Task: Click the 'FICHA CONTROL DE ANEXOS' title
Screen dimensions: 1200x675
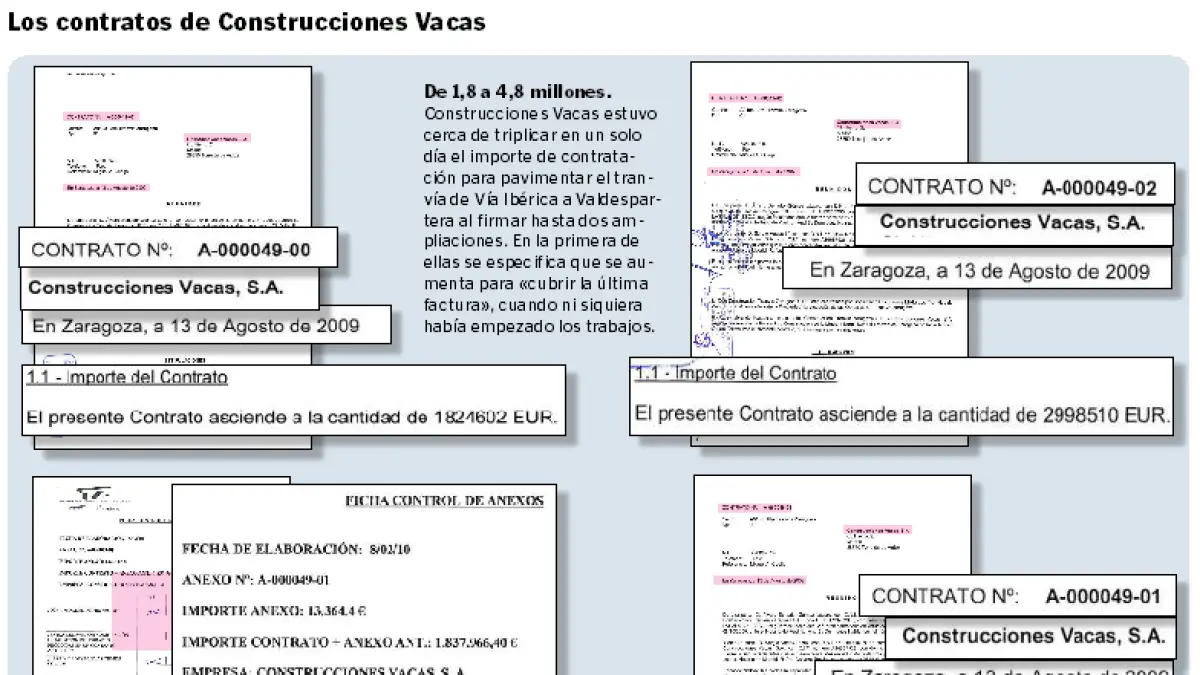Action: click(x=444, y=501)
